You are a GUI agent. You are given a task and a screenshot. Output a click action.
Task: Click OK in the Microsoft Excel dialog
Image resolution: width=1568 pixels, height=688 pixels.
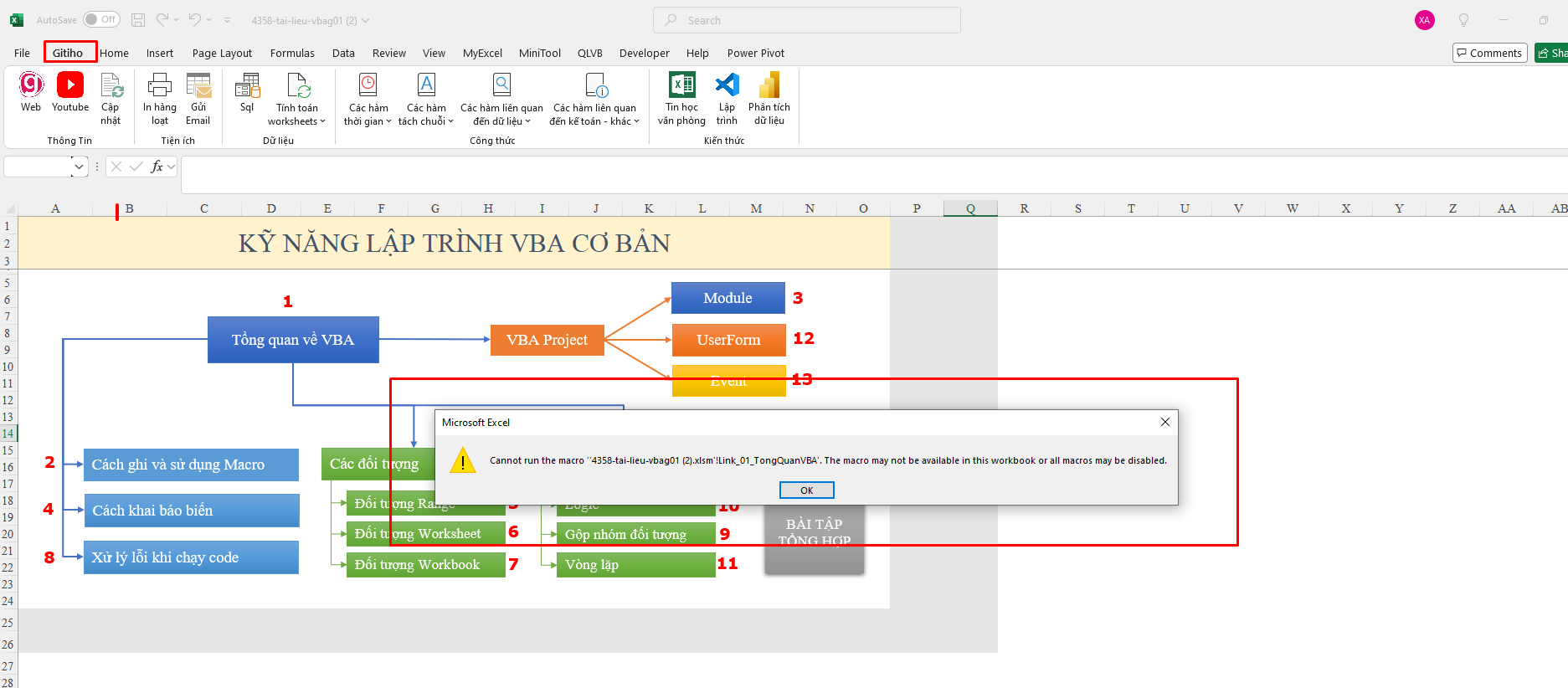pyautogui.click(x=806, y=490)
